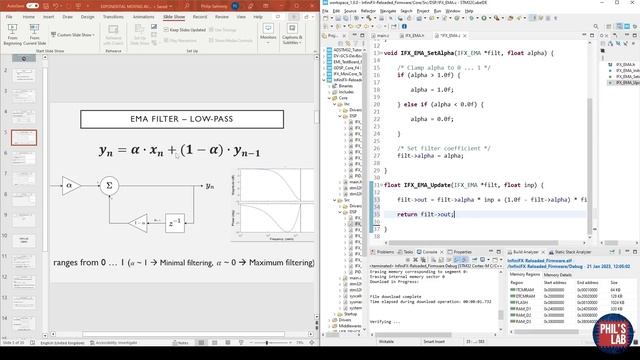Switch to the Problems tab

pyautogui.click(x=382, y=252)
